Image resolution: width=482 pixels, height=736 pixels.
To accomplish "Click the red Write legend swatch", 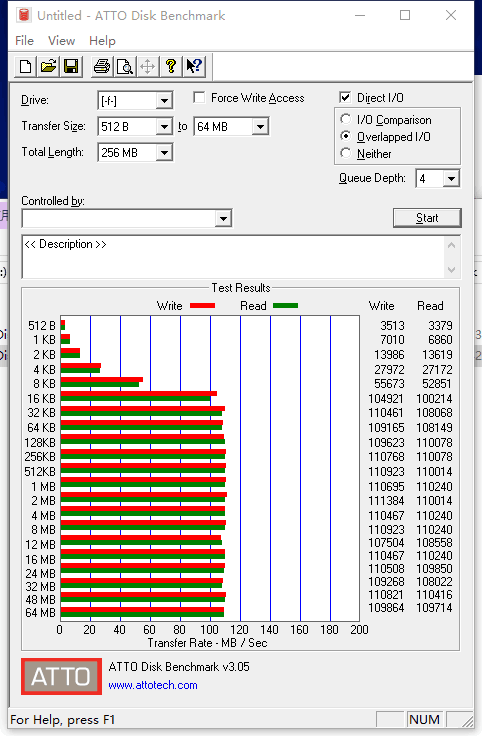I will point(202,306).
